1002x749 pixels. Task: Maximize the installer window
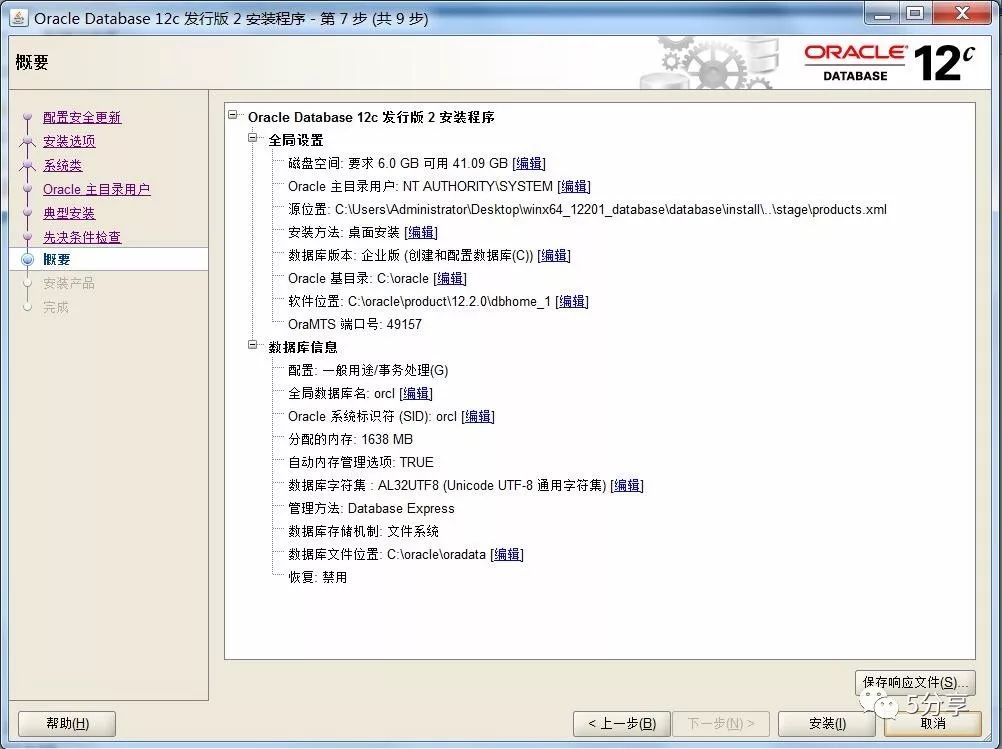[x=916, y=13]
